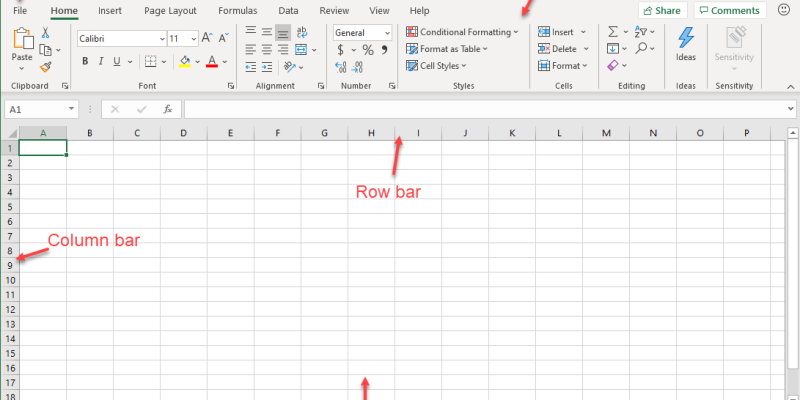Screen dimensions: 800x400
Task: Open the Ideas lightning icon
Action: pyautogui.click(x=686, y=38)
